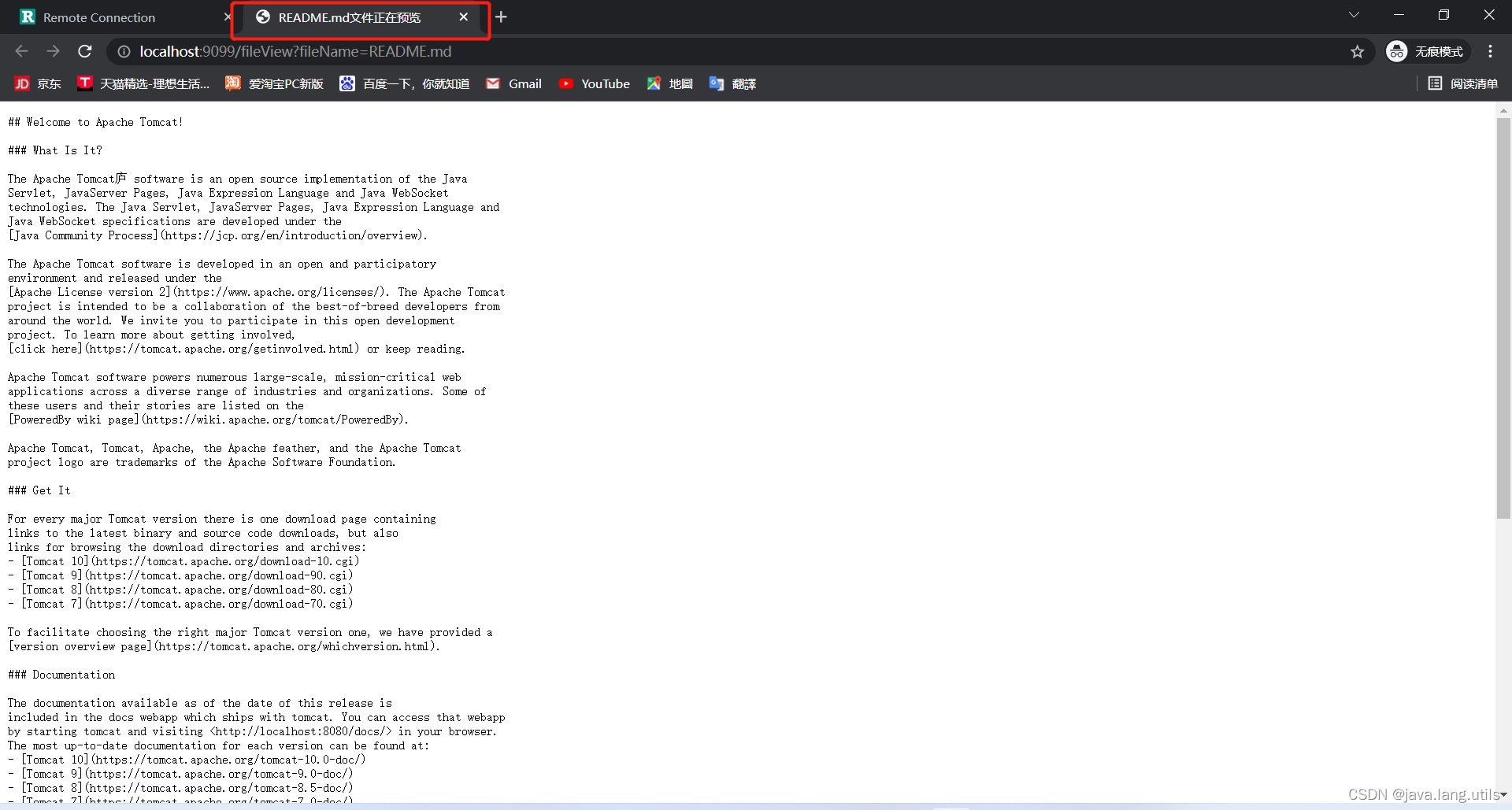Open the Chrome three-dot menu
Image resolution: width=1512 pixels, height=810 pixels.
pyautogui.click(x=1490, y=51)
